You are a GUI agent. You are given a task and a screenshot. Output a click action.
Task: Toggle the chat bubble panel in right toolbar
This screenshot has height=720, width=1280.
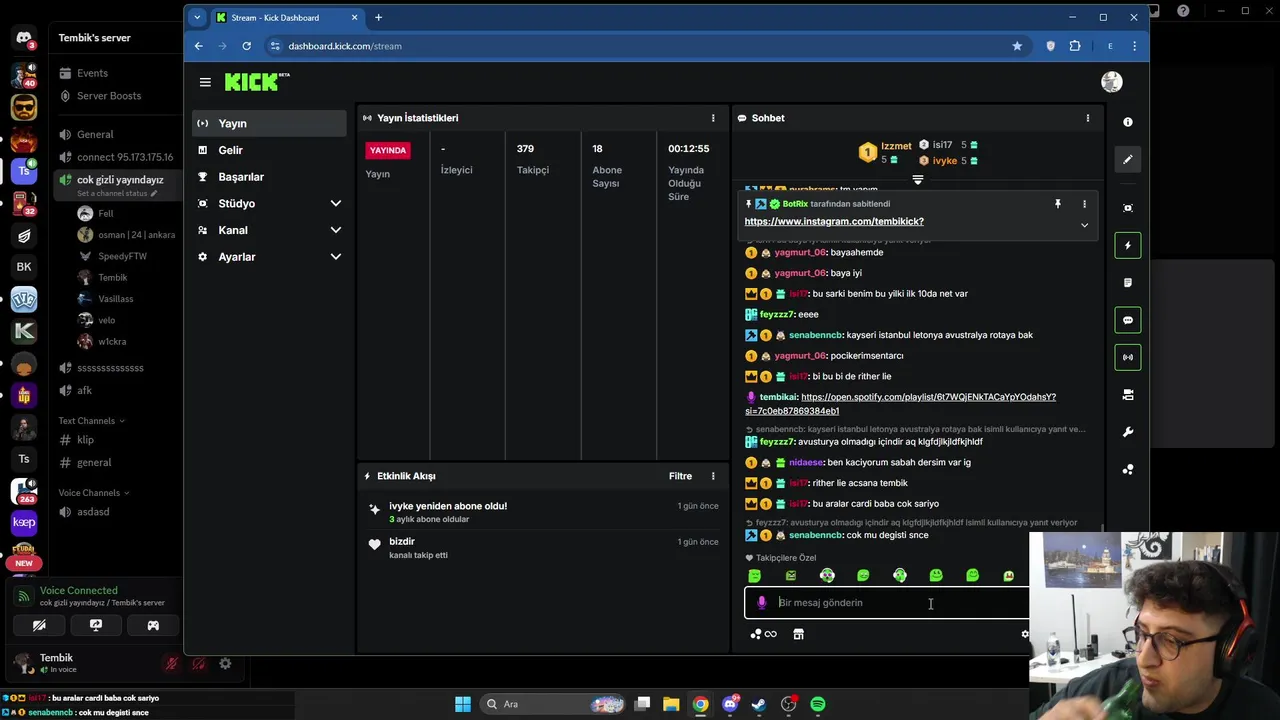(1128, 320)
